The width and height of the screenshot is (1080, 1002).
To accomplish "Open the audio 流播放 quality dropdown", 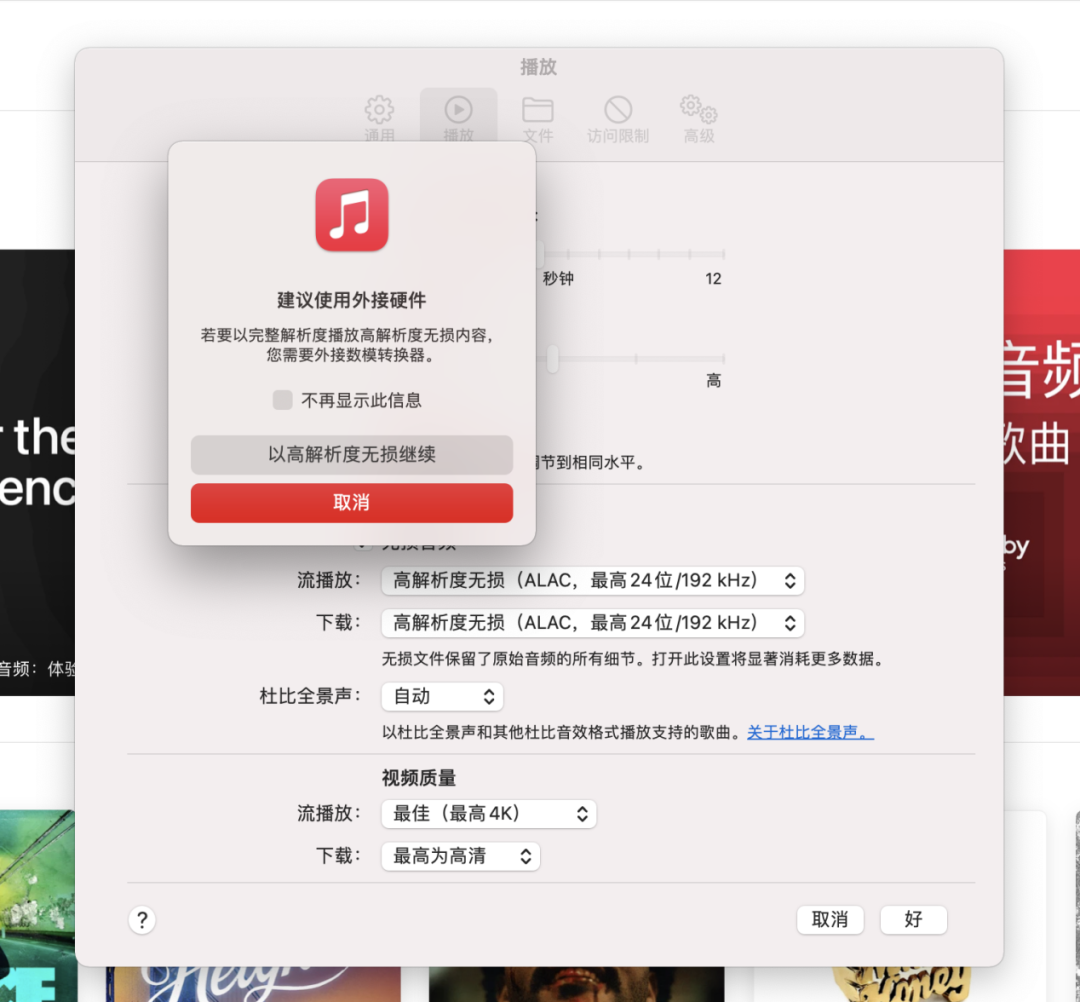I will pos(592,581).
